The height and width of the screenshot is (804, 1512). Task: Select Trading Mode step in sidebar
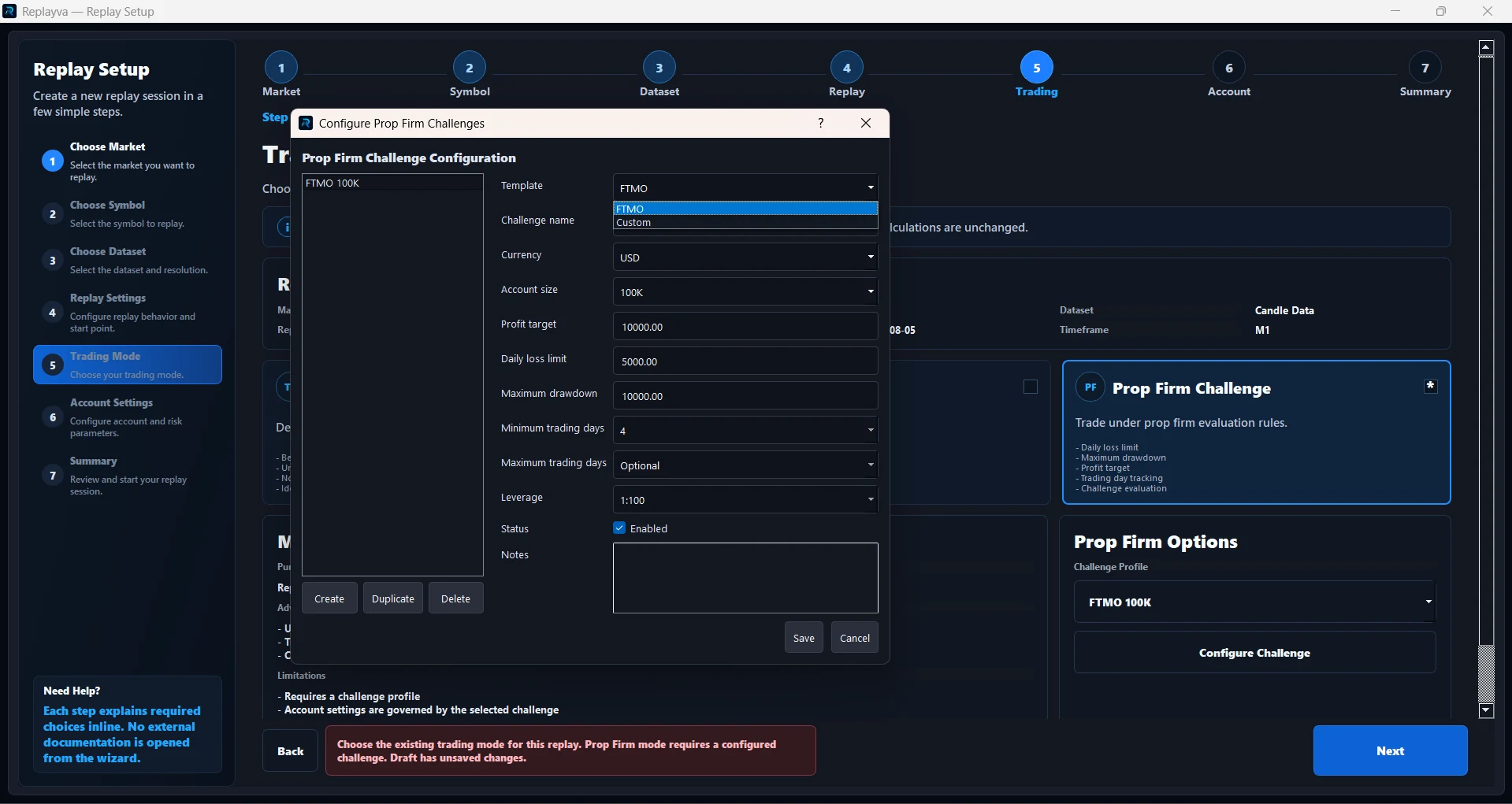coord(128,365)
